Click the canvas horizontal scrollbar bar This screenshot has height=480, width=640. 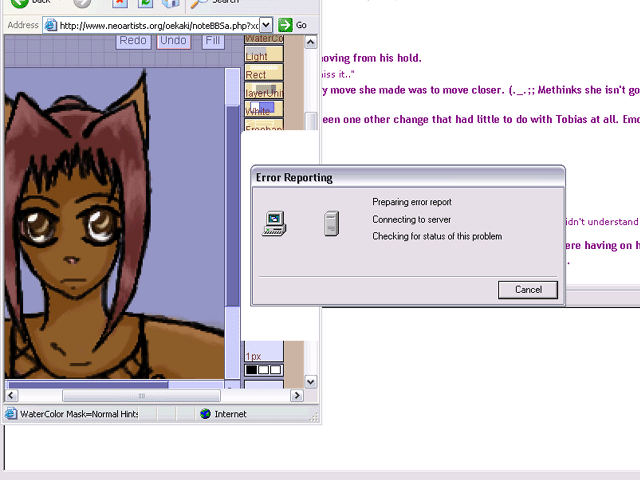(x=89, y=384)
